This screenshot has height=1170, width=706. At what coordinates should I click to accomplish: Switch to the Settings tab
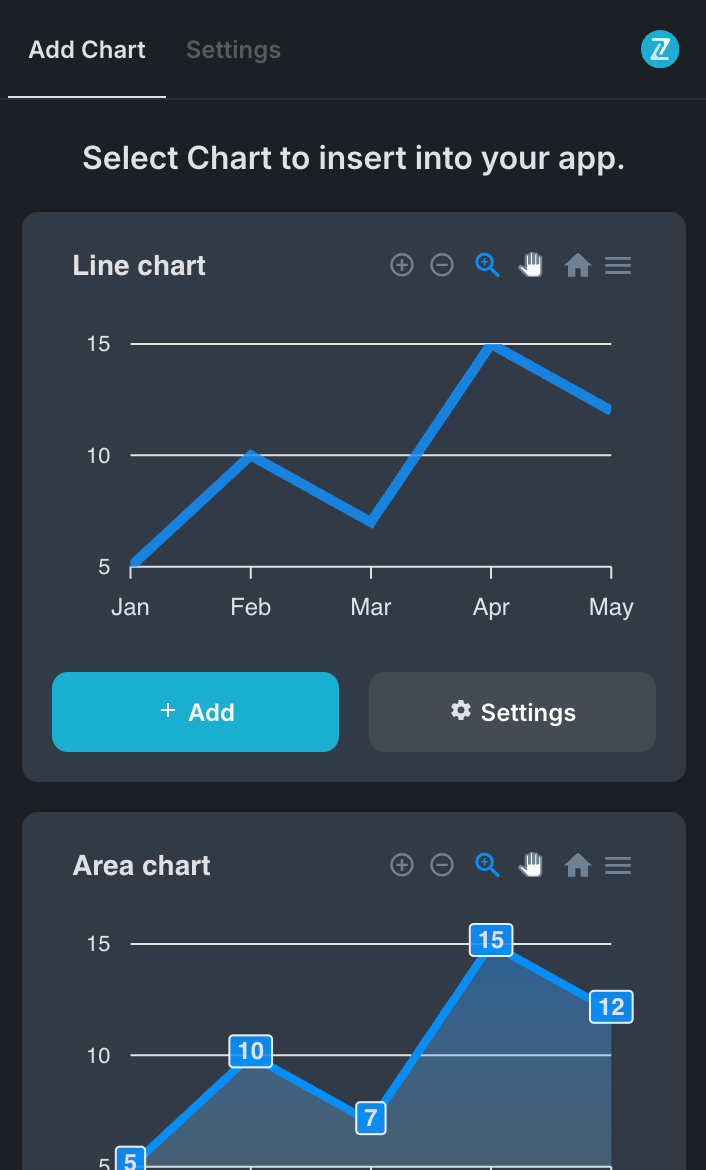coord(233,49)
